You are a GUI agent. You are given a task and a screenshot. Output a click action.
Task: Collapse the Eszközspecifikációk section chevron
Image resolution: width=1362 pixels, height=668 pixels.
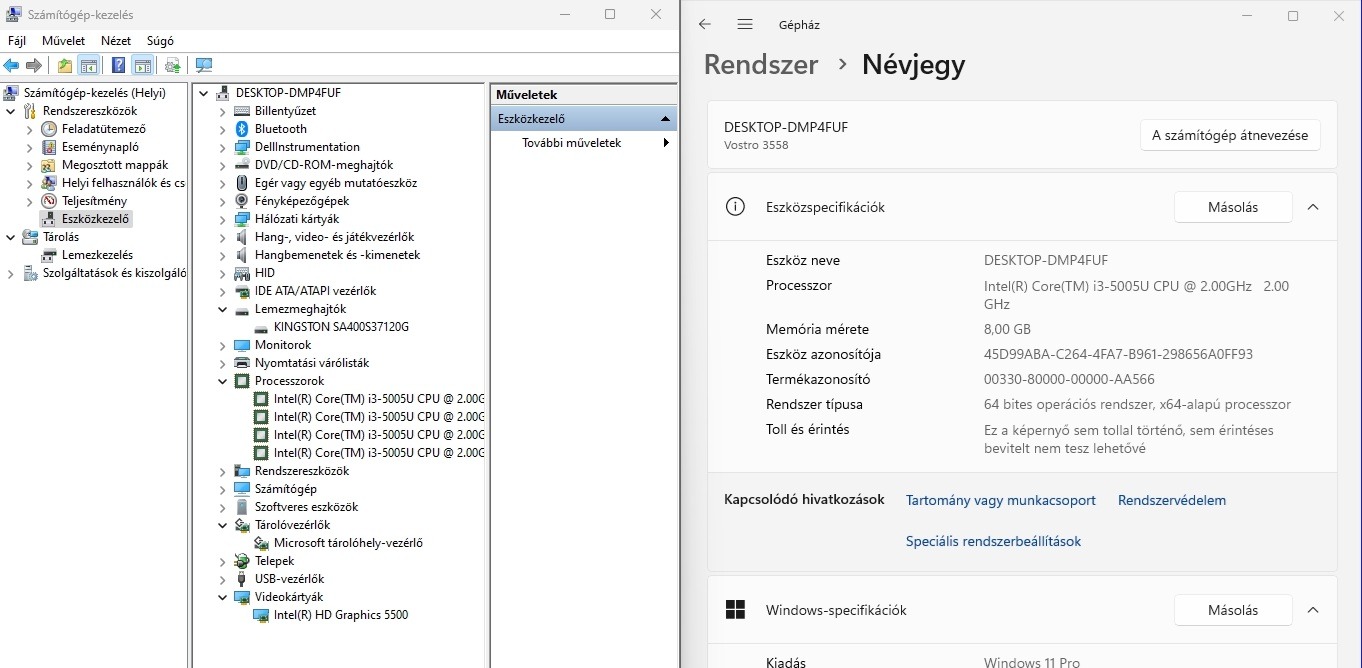click(x=1313, y=207)
